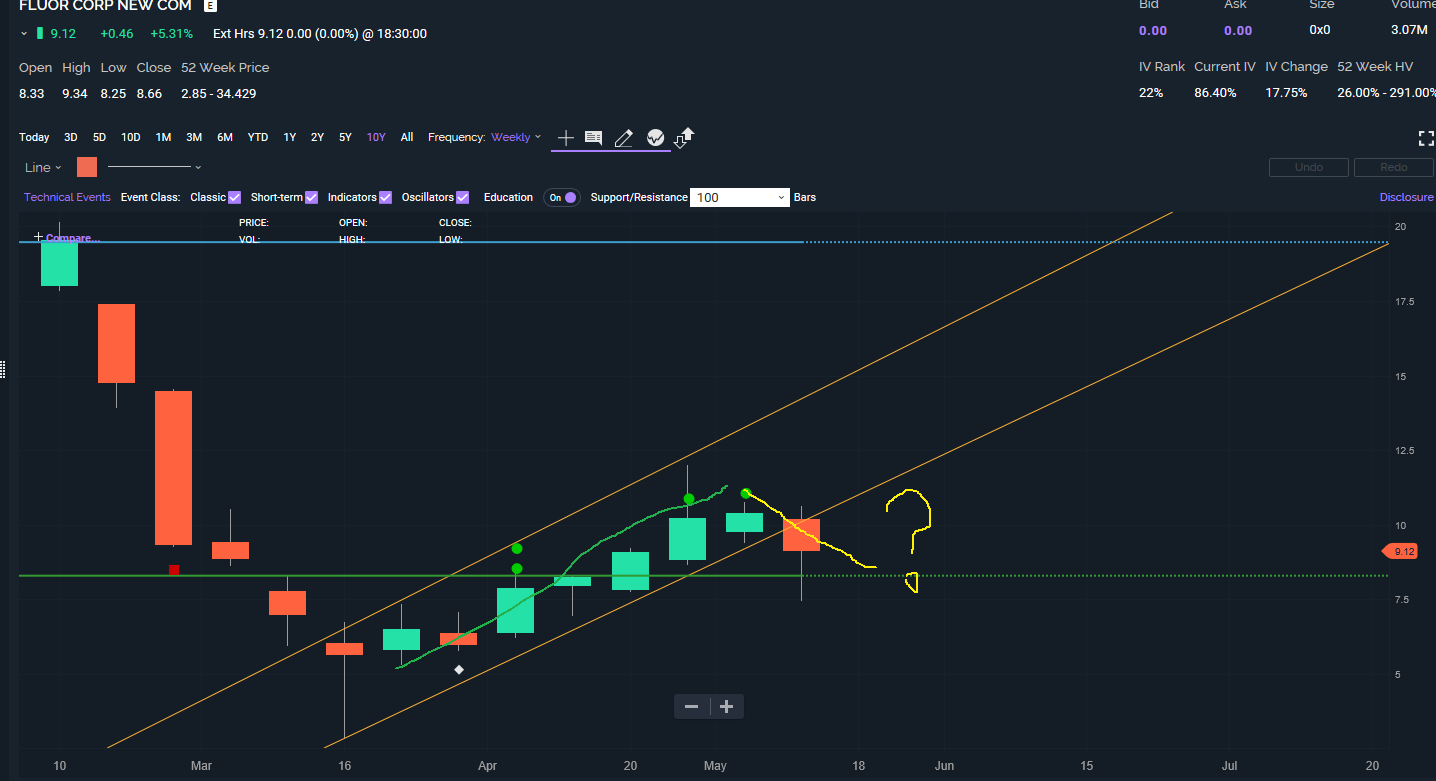This screenshot has height=781, width=1436.
Task: Open the chart annotation notes icon
Action: click(593, 138)
